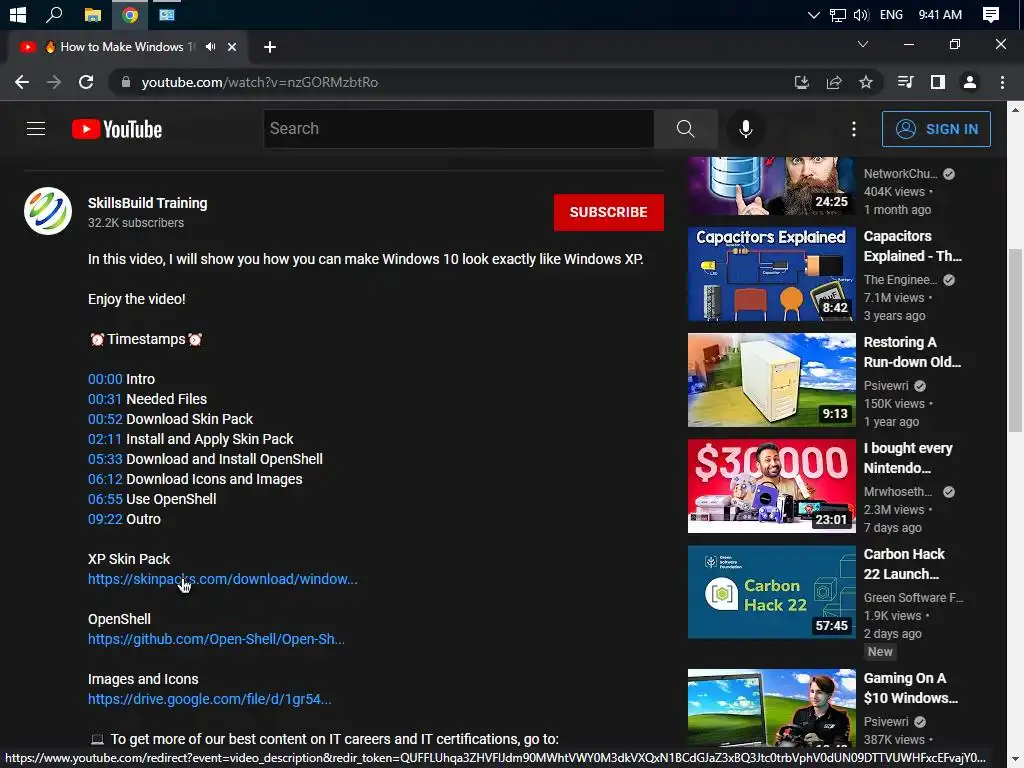Open the Google Drive images link

[210, 699]
